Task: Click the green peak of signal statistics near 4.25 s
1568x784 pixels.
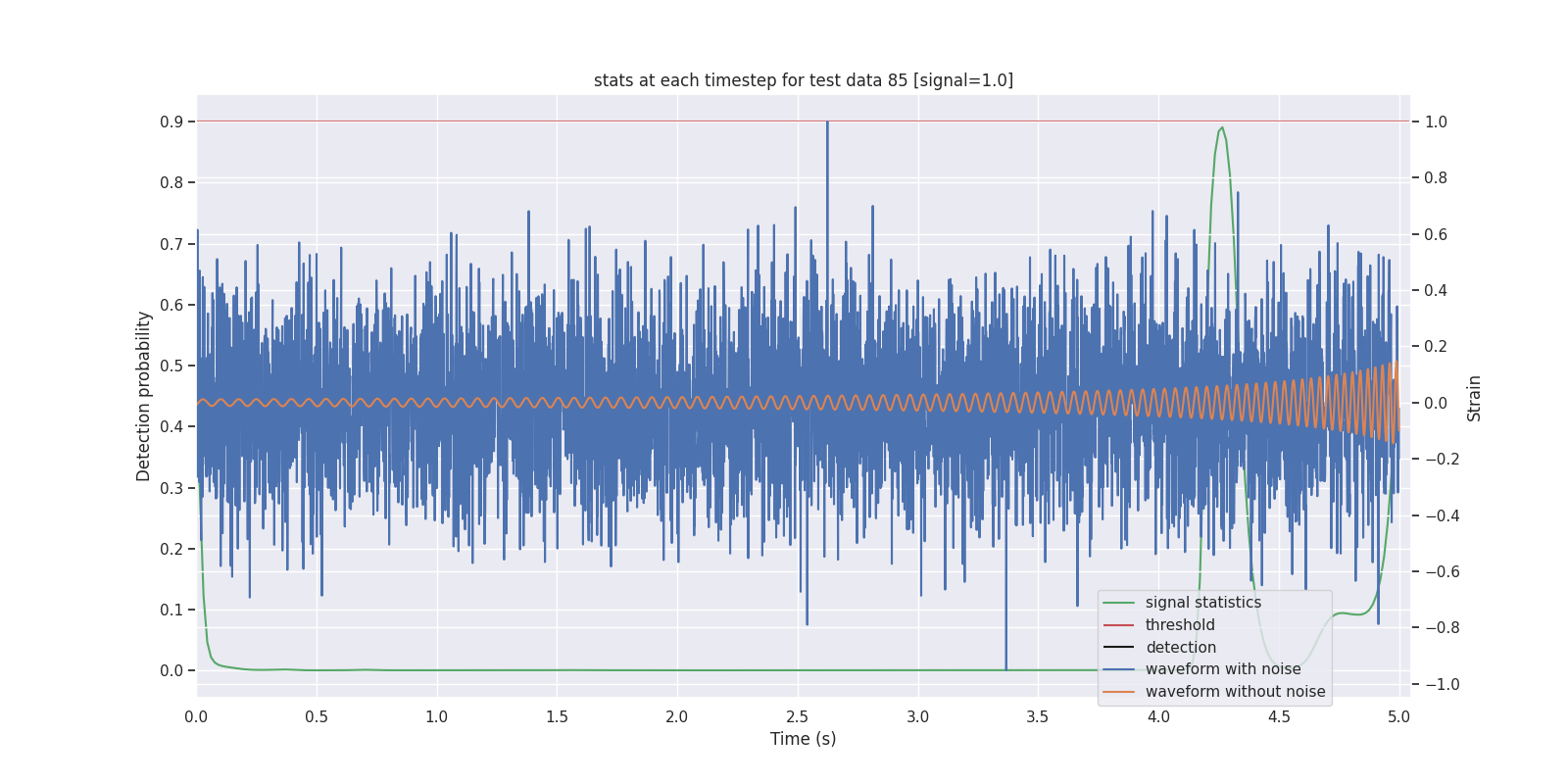Action: click(x=1221, y=128)
